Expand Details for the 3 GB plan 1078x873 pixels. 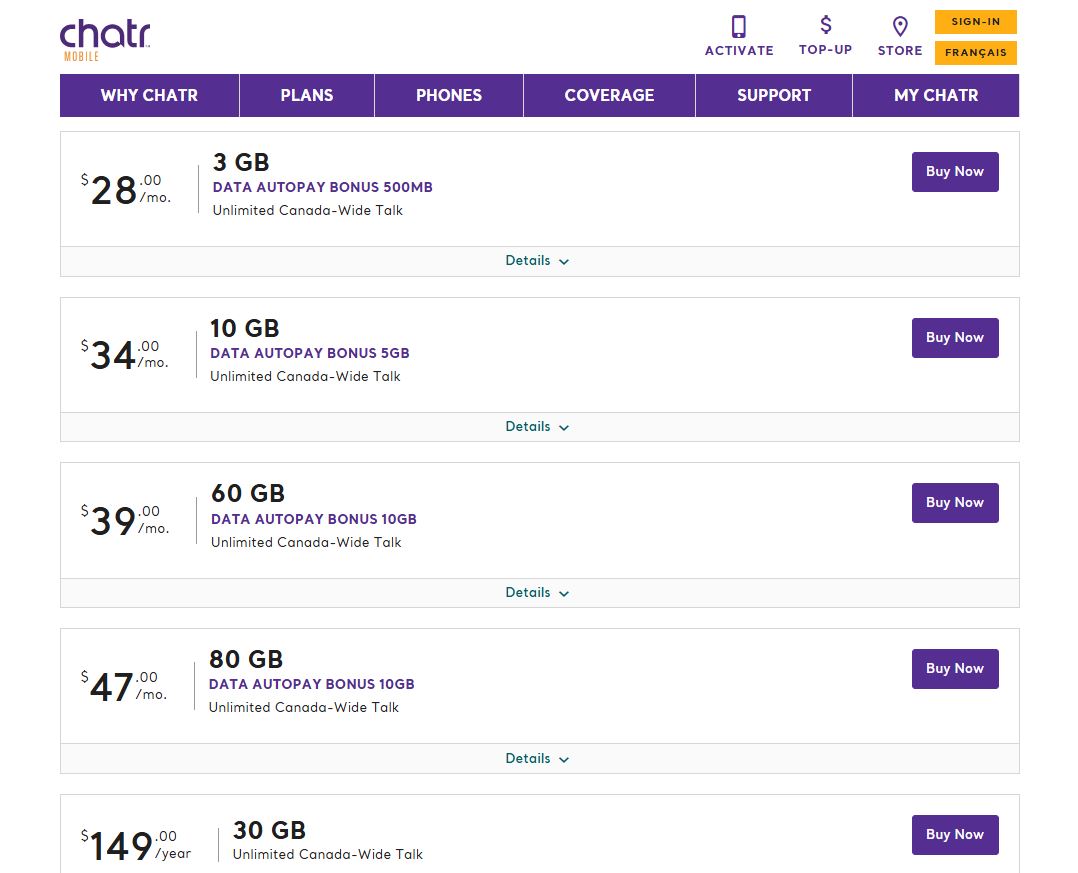[x=537, y=260]
